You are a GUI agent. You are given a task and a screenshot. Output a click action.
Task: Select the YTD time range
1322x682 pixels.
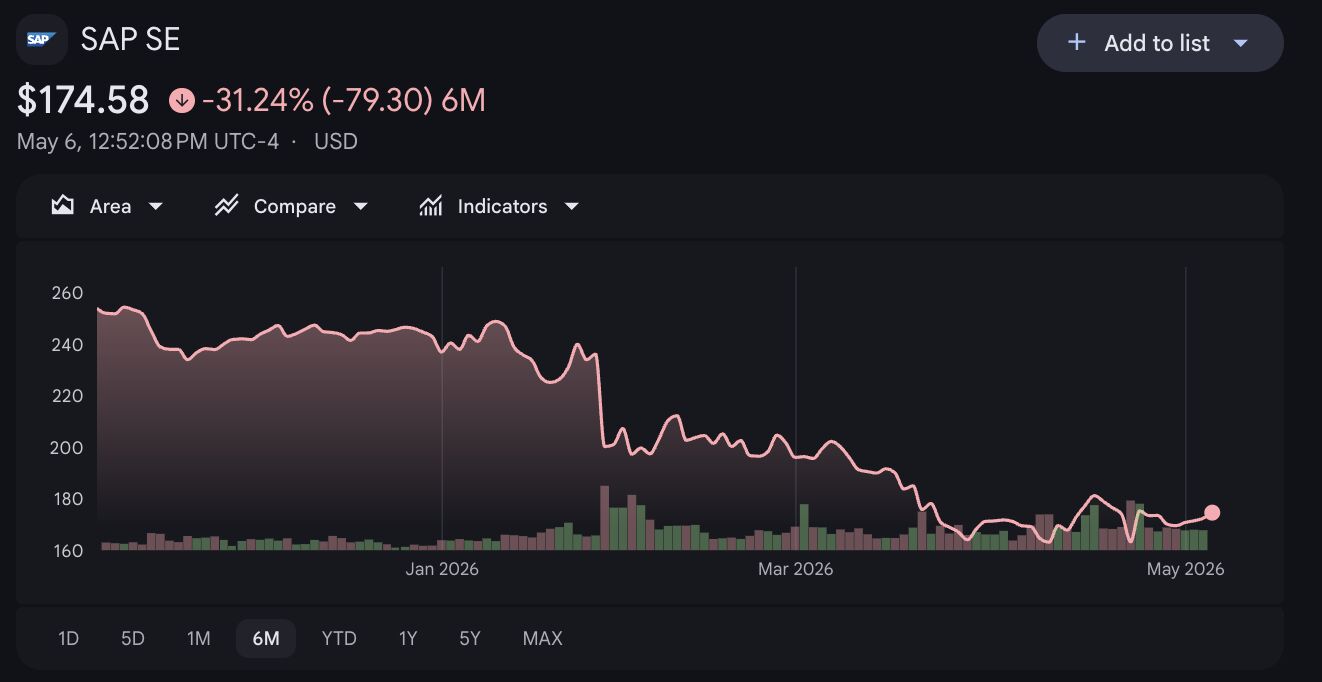tap(339, 638)
